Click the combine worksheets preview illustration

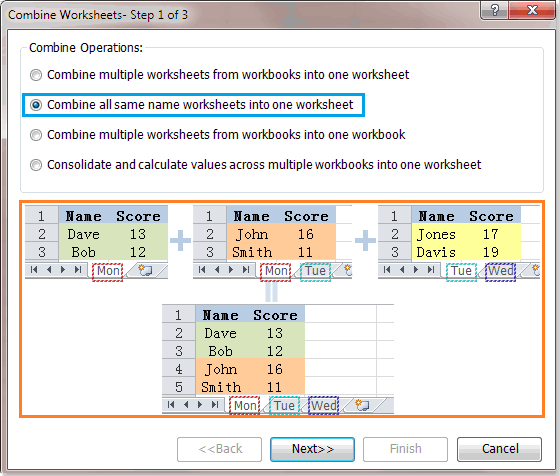click(282, 309)
